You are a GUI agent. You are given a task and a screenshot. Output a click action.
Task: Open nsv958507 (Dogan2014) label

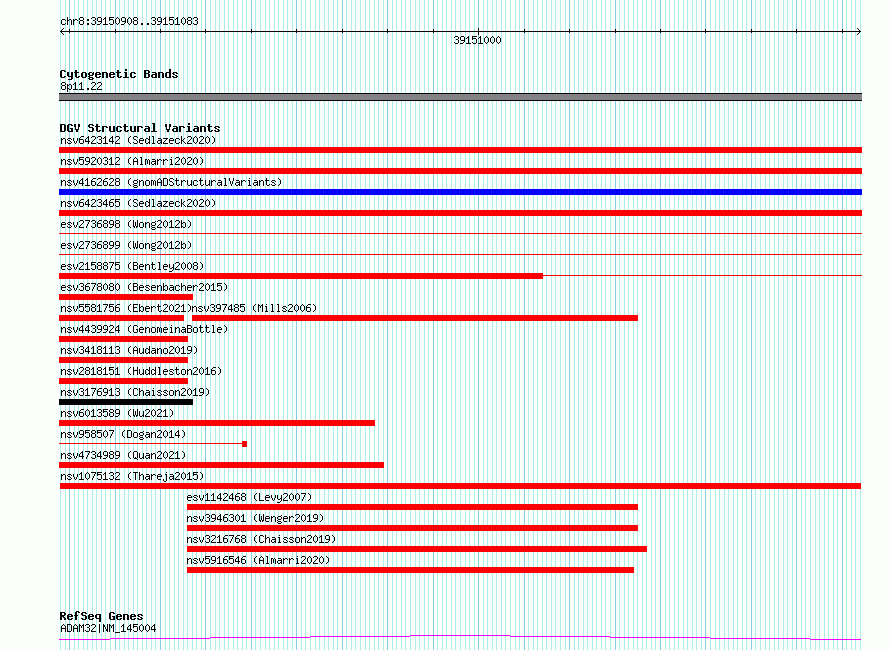click(x=123, y=434)
